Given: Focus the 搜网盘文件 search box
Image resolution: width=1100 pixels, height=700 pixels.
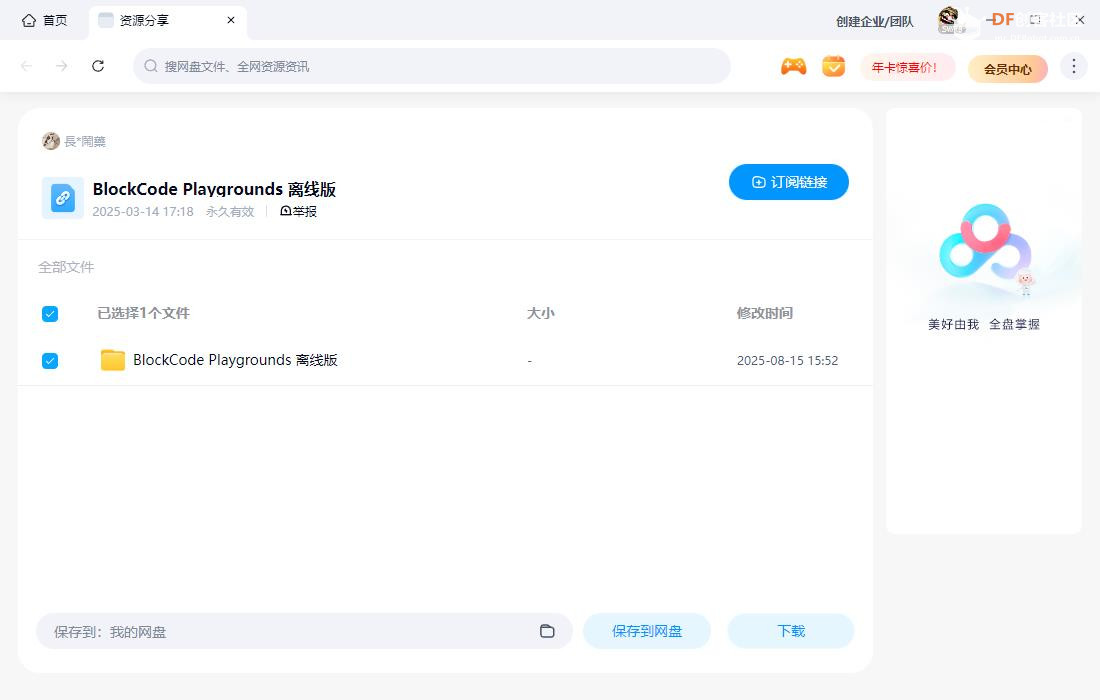Looking at the screenshot, I should tap(431, 66).
